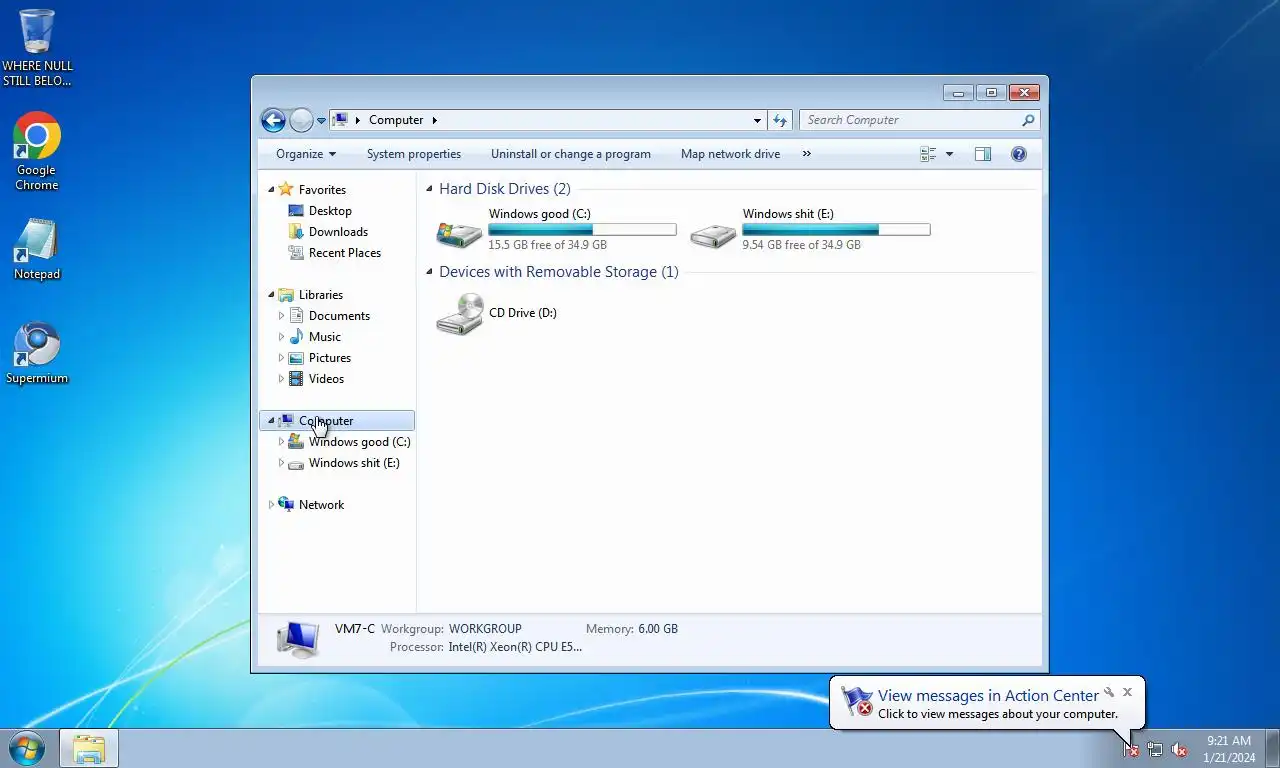Screen dimensions: 1280x768
Task: Select Windows shit (E:) in navigation pane
Action: click(x=354, y=463)
